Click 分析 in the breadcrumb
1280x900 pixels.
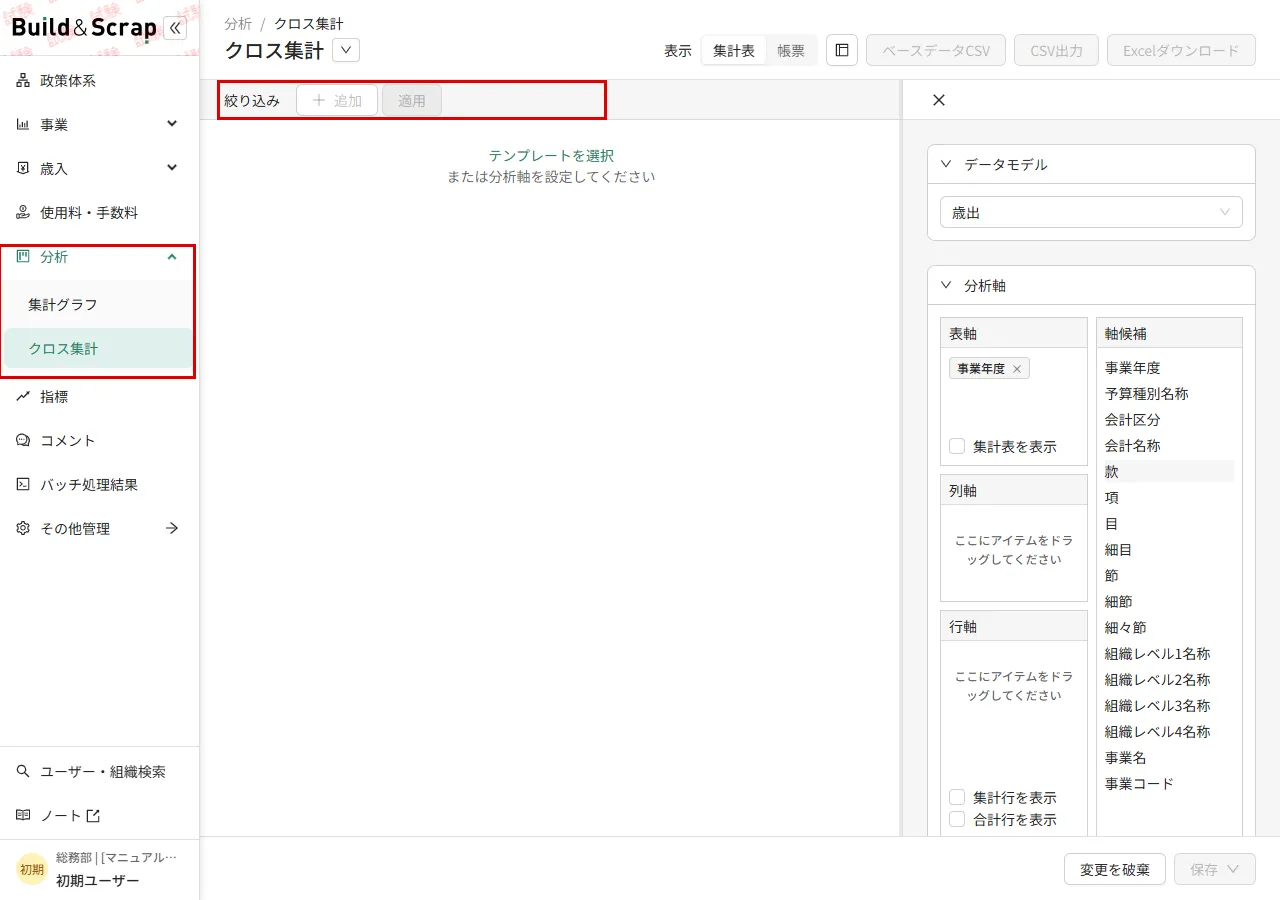point(238,23)
